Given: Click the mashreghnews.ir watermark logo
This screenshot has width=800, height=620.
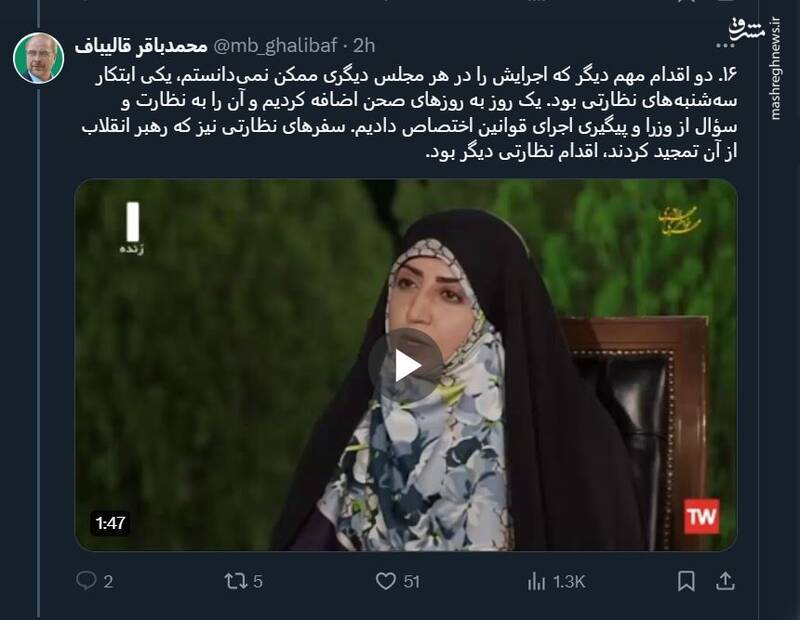Looking at the screenshot, I should (755, 66).
